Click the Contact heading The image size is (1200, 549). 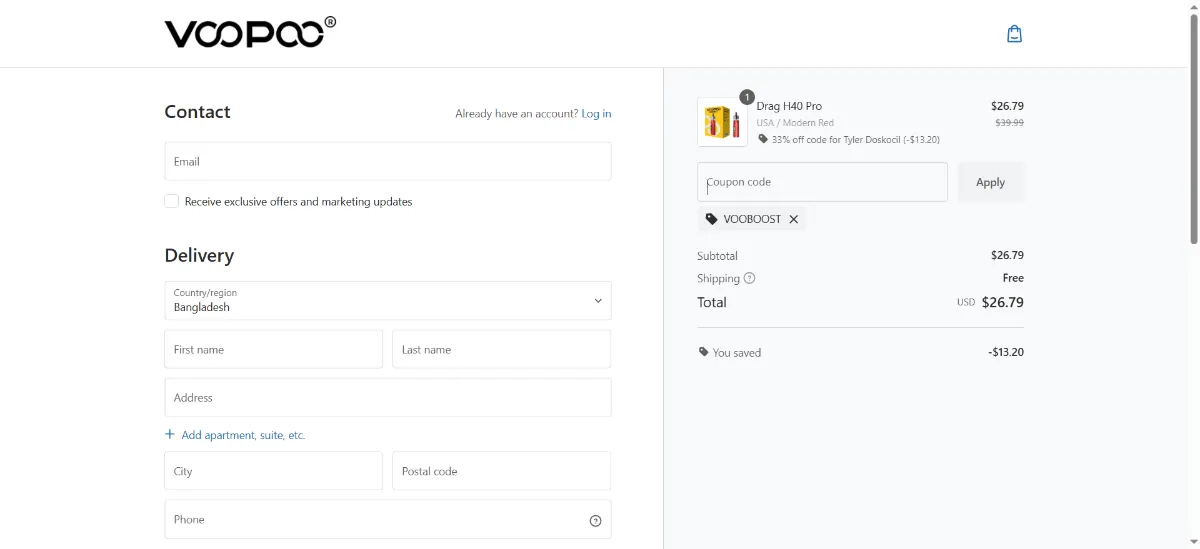(197, 112)
